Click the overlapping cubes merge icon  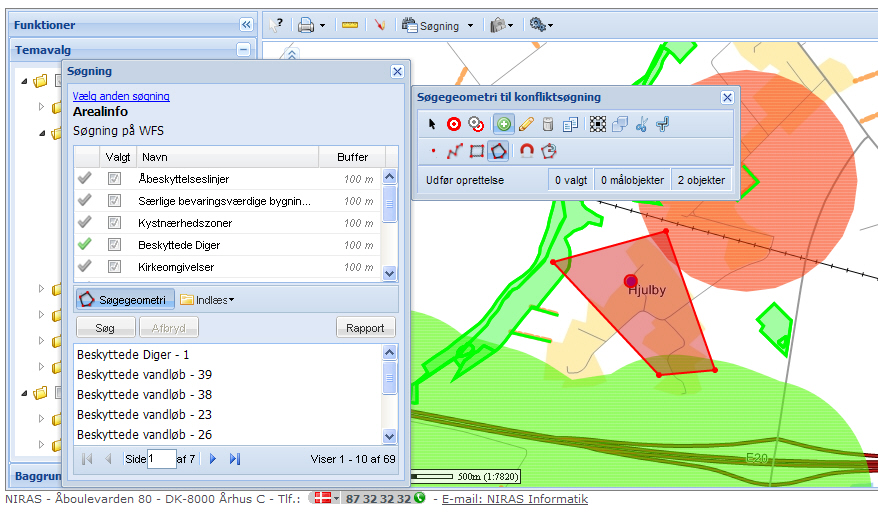pos(620,124)
